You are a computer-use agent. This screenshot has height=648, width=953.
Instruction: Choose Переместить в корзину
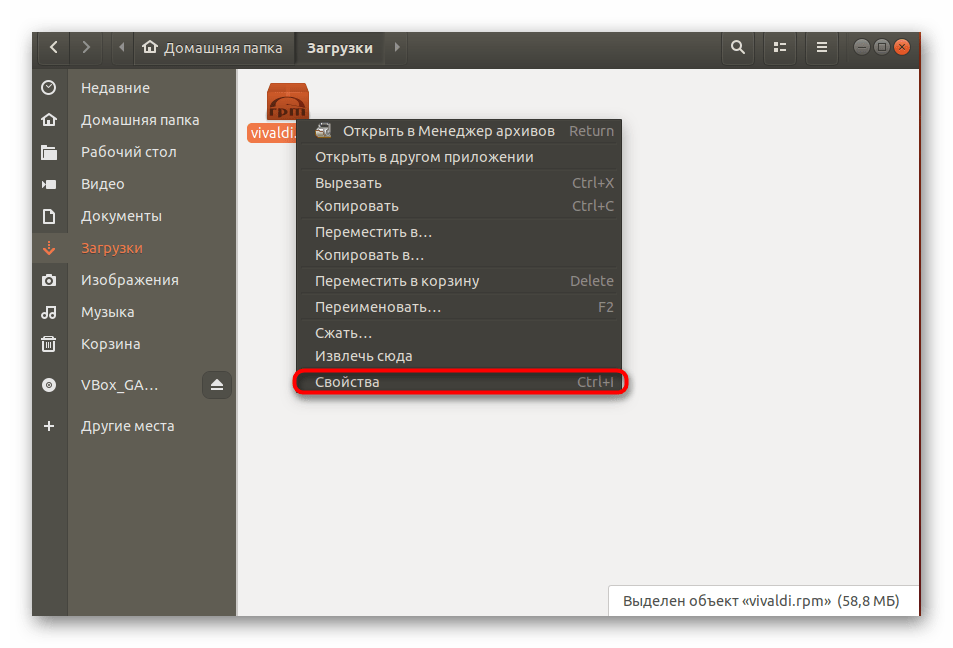pos(397,281)
